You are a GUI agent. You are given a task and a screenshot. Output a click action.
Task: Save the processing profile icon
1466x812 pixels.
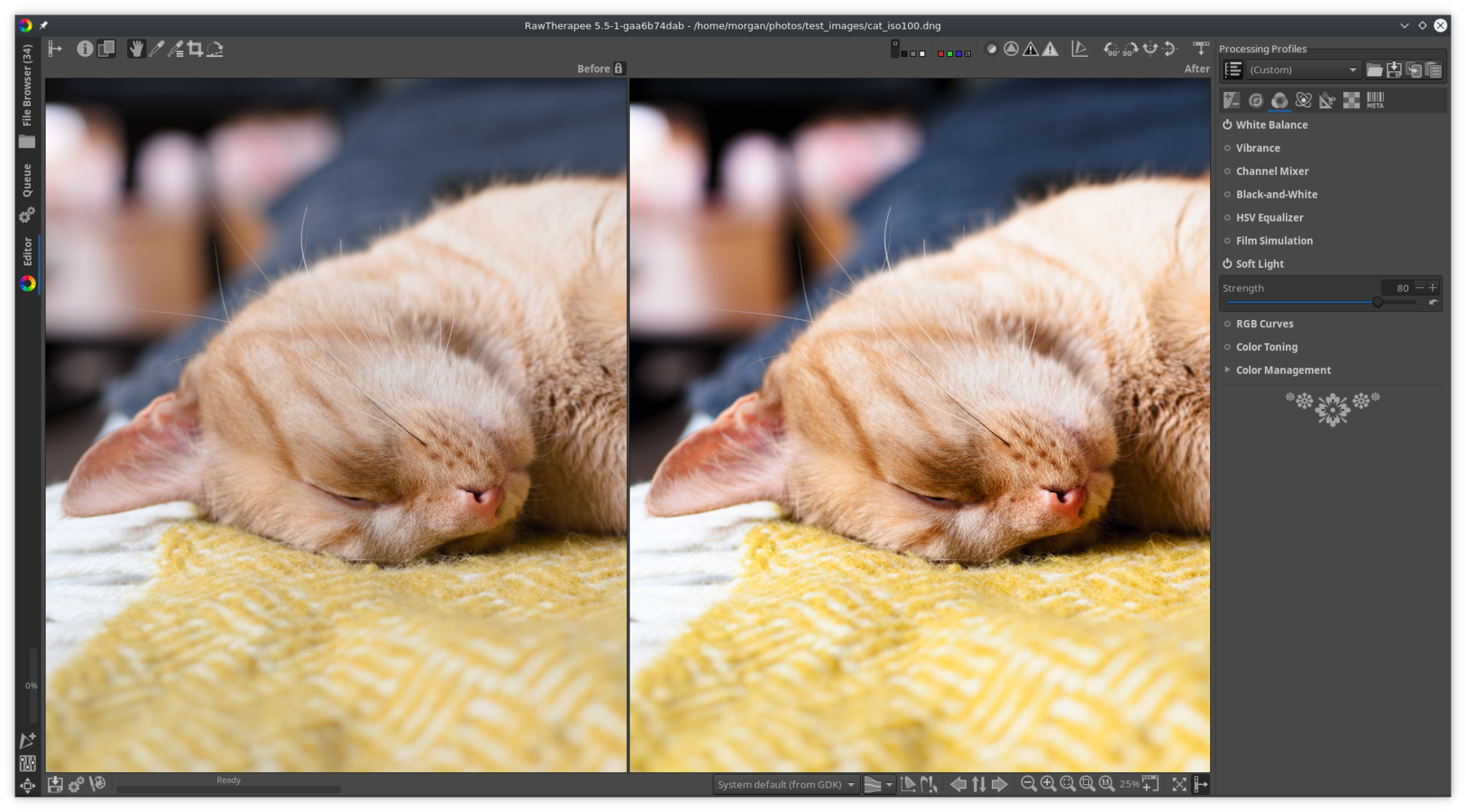tap(1394, 70)
